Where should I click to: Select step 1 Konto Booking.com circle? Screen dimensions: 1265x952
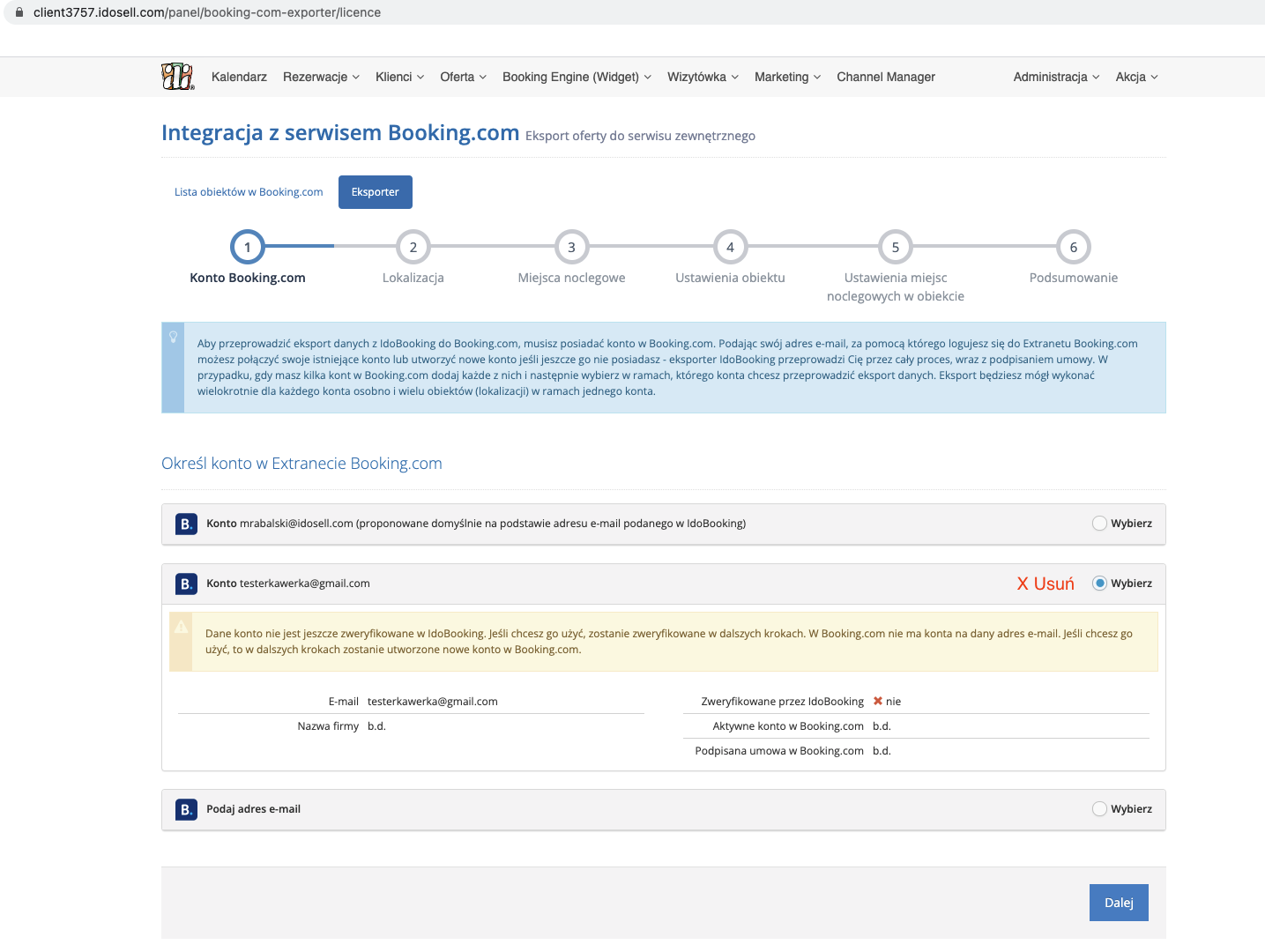[248, 247]
